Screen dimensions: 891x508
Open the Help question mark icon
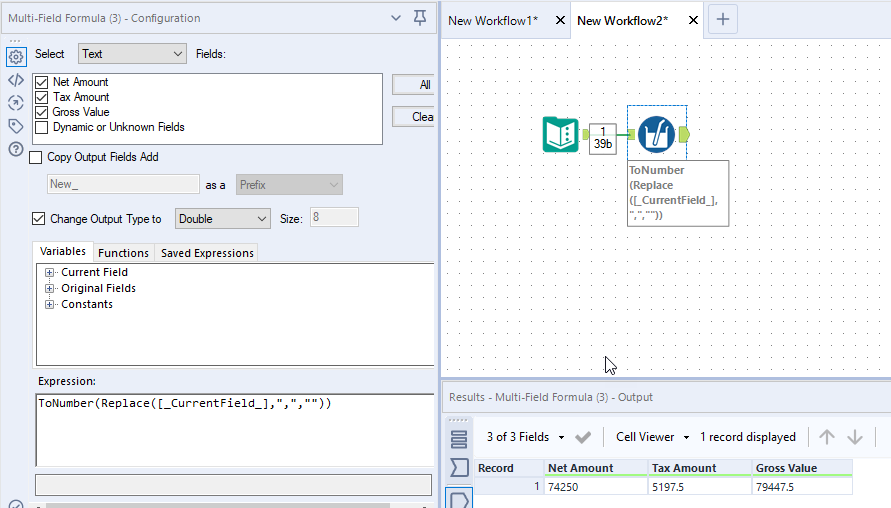click(16, 149)
